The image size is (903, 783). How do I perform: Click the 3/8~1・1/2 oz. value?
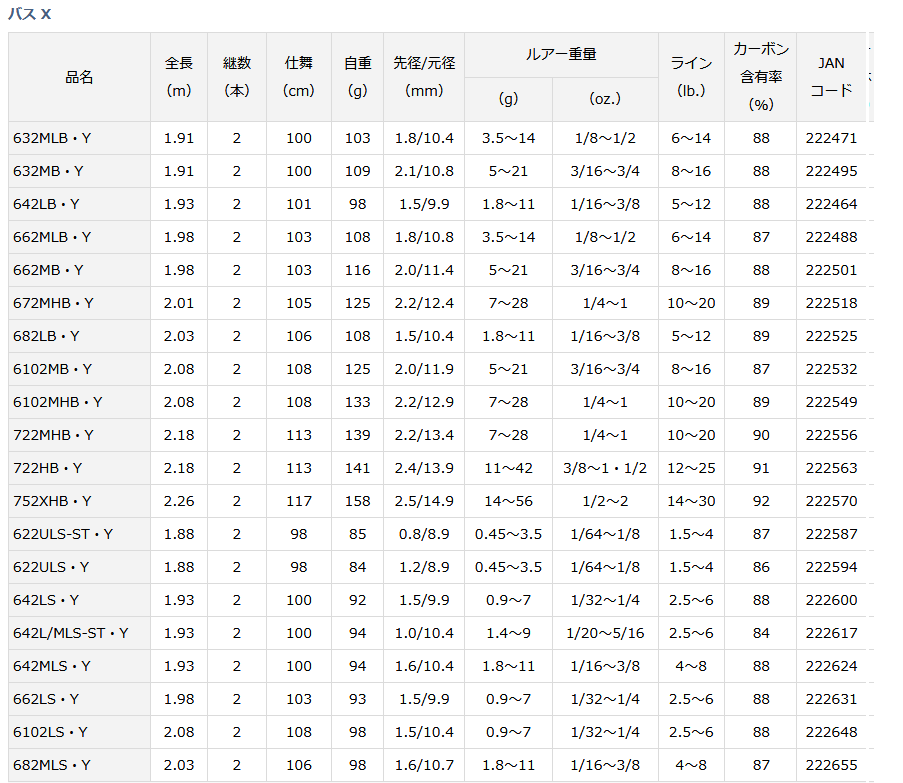click(605, 468)
